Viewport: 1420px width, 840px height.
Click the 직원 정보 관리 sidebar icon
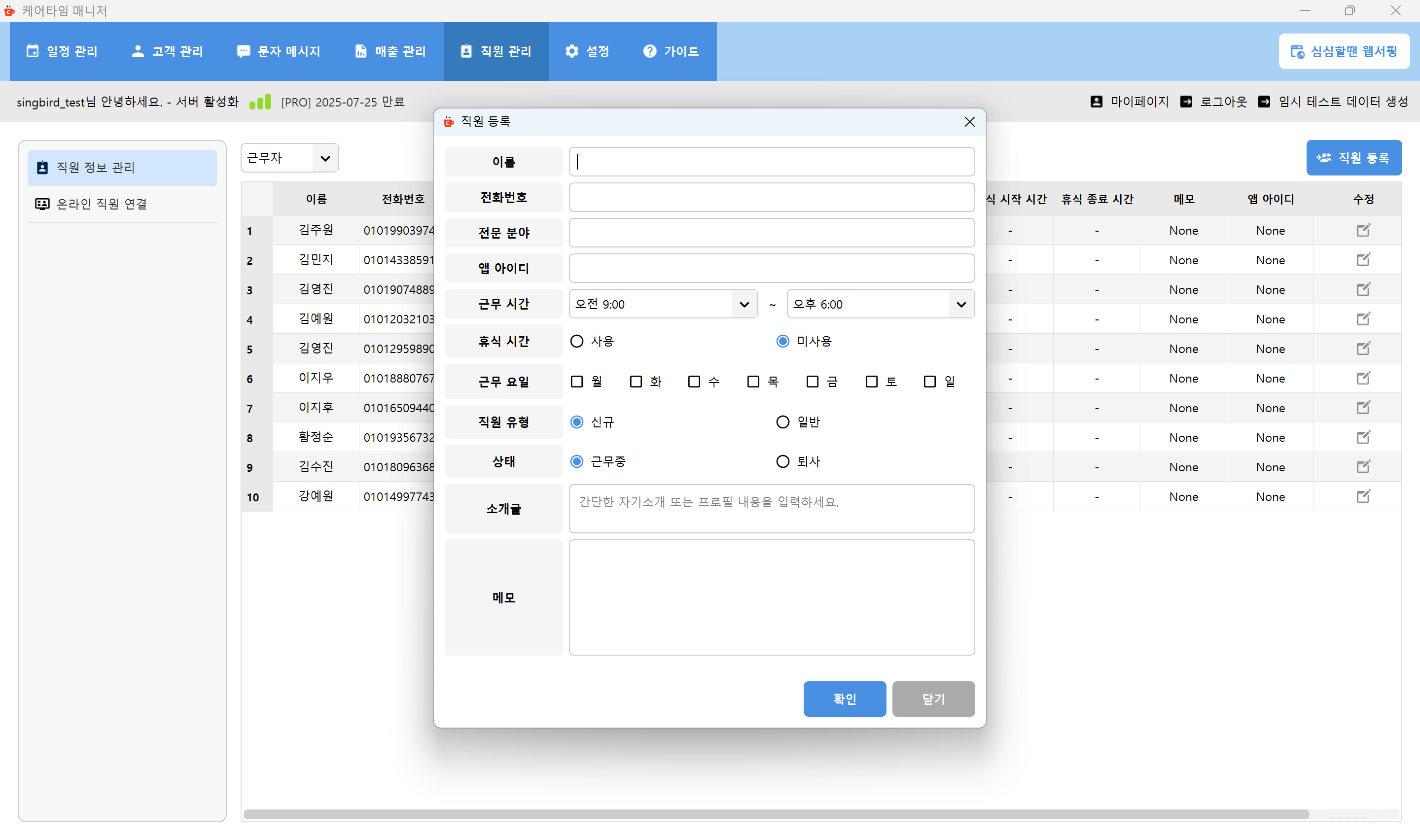42,168
